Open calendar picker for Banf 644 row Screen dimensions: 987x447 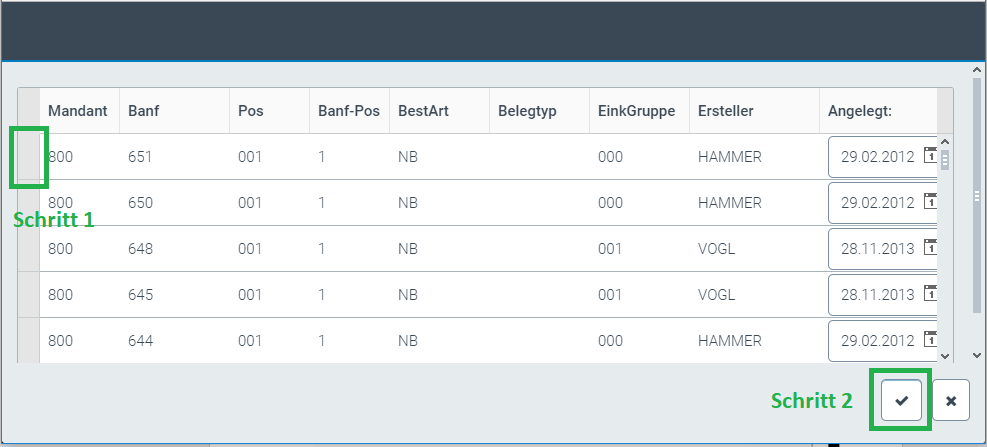point(930,339)
